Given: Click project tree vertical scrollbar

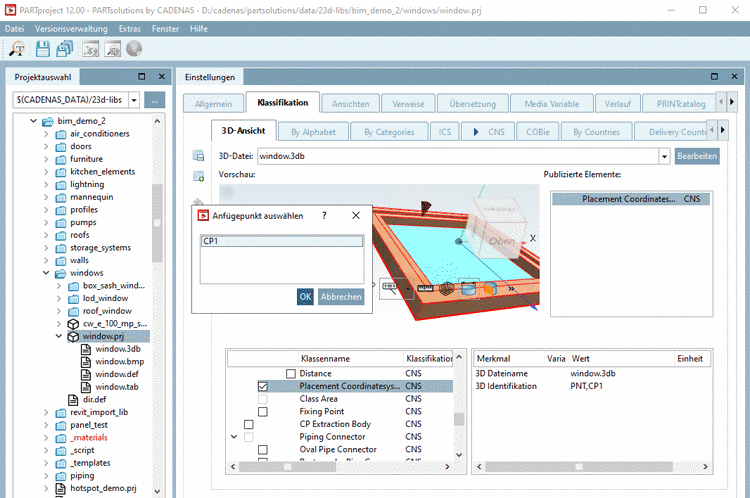Looking at the screenshot, I should (157, 223).
